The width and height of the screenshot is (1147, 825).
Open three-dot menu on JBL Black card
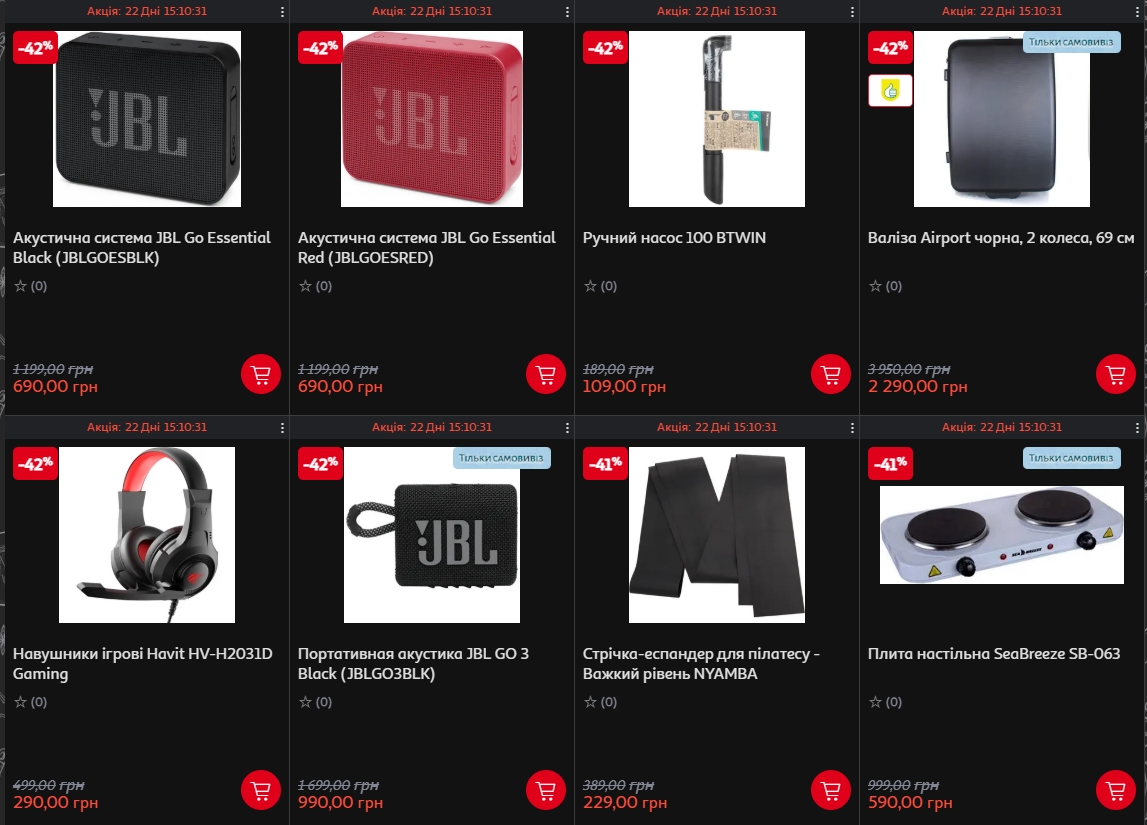(282, 12)
